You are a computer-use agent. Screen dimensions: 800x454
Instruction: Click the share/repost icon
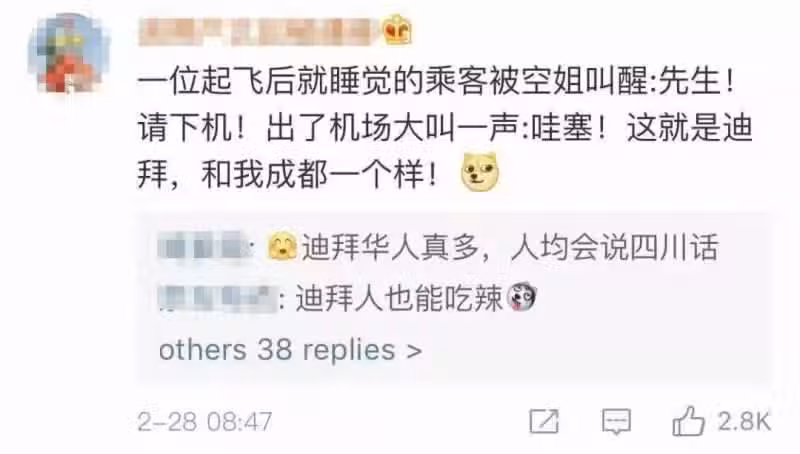click(x=544, y=421)
